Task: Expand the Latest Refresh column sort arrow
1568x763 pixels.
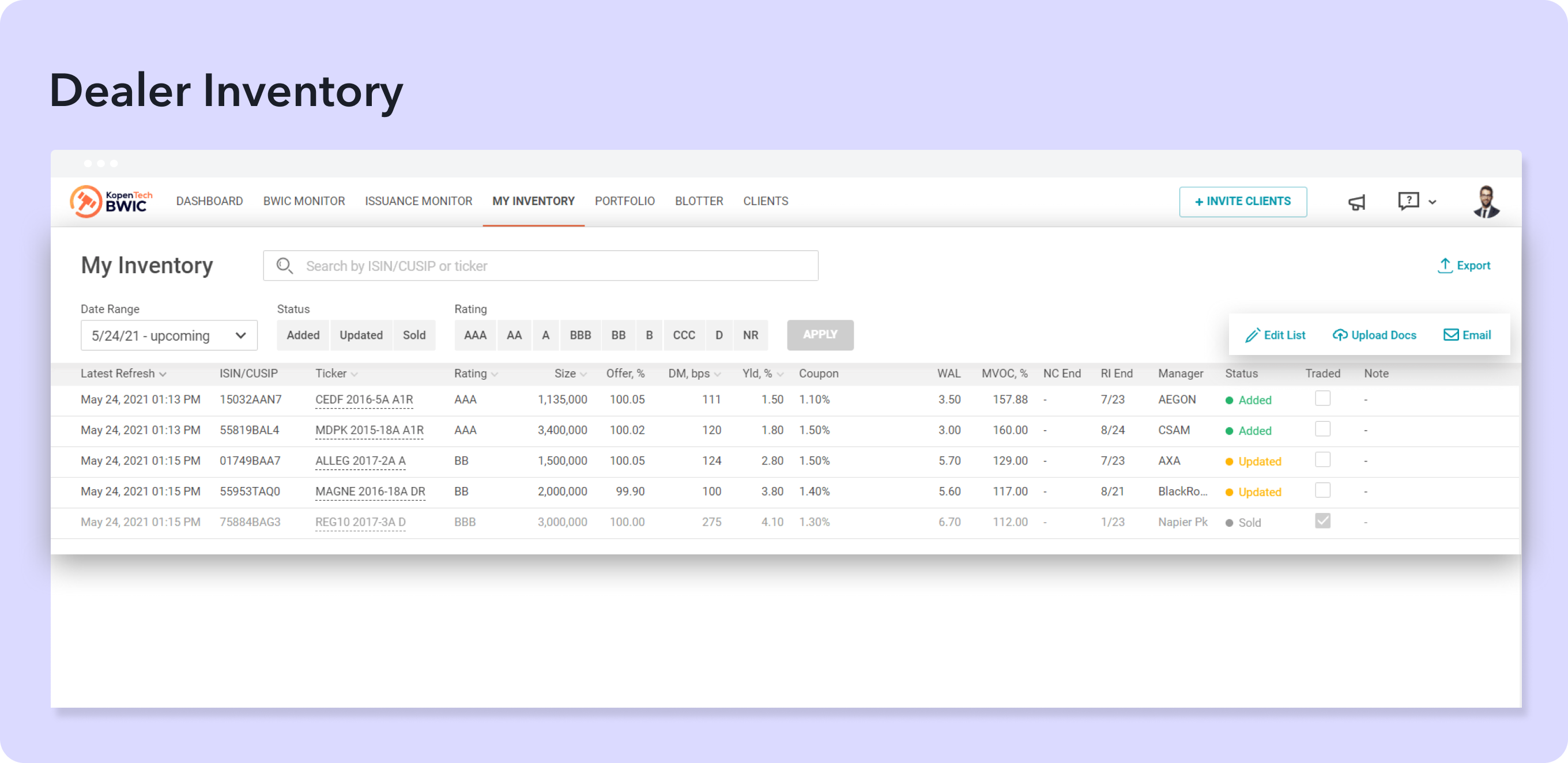Action: 163,374
